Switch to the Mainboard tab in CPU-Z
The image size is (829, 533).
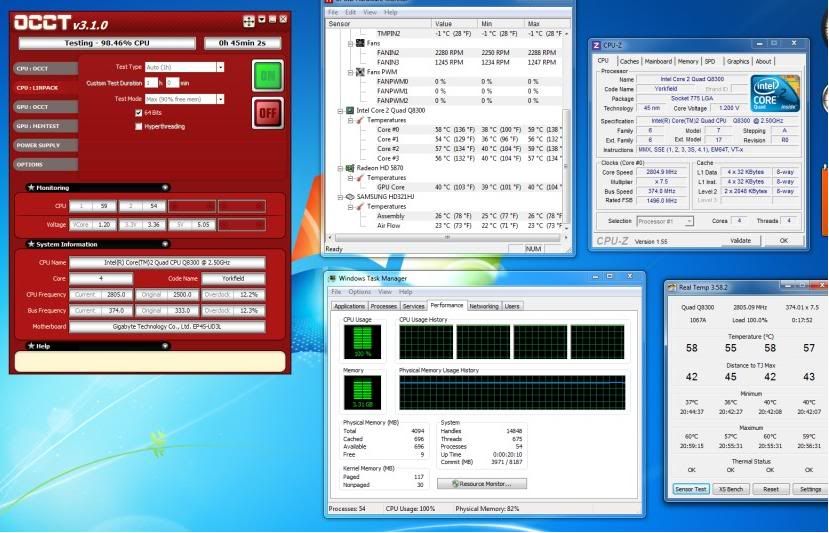(658, 61)
